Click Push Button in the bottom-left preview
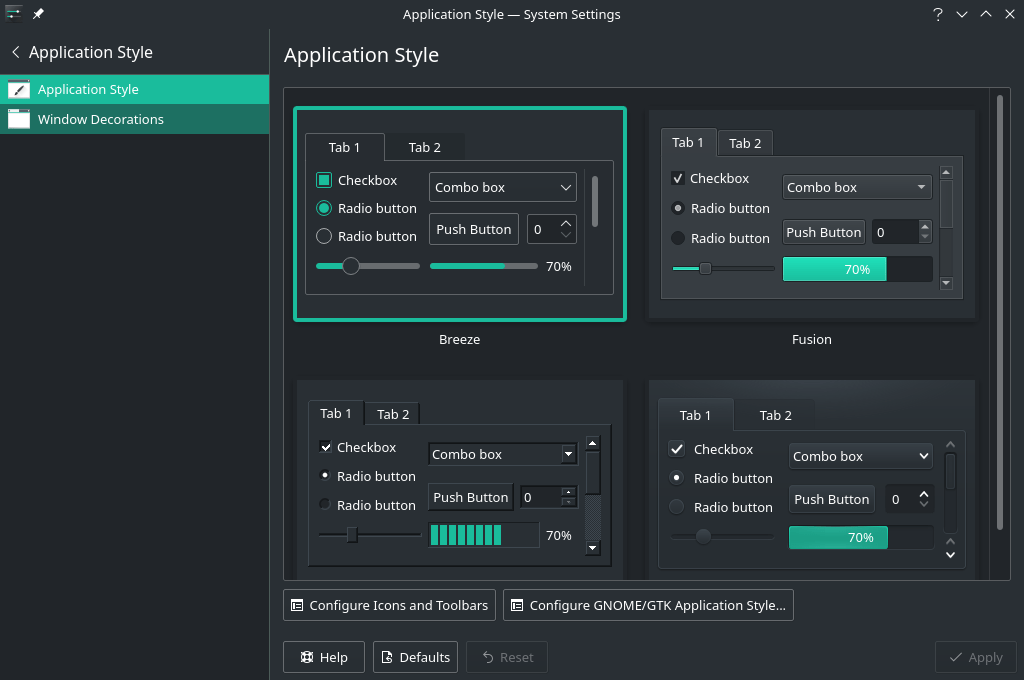Screen dimensions: 1024x680 470,498
